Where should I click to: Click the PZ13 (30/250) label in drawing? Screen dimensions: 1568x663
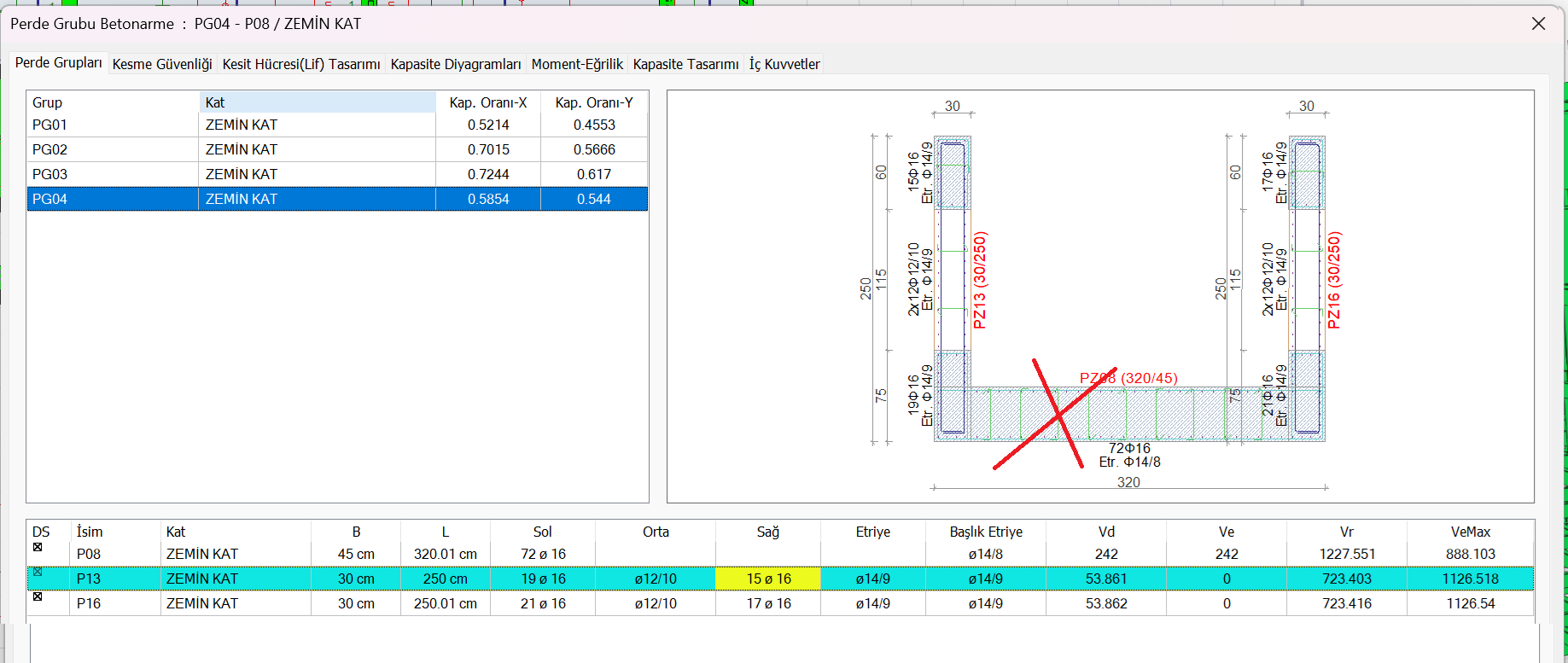980,280
